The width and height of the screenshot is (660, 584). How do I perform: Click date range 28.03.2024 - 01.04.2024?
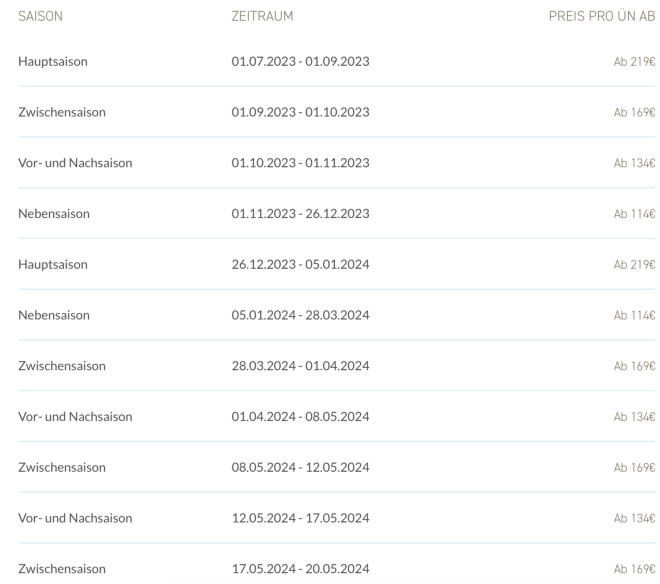click(x=301, y=366)
